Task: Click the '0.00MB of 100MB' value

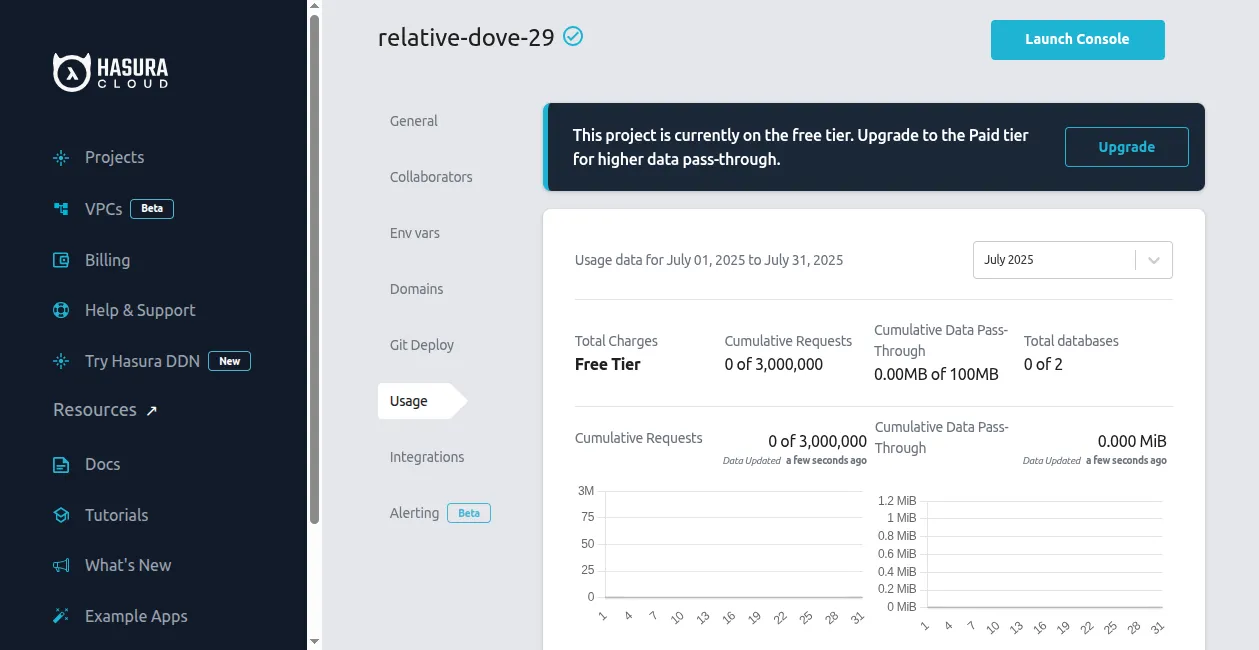Action: click(936, 375)
